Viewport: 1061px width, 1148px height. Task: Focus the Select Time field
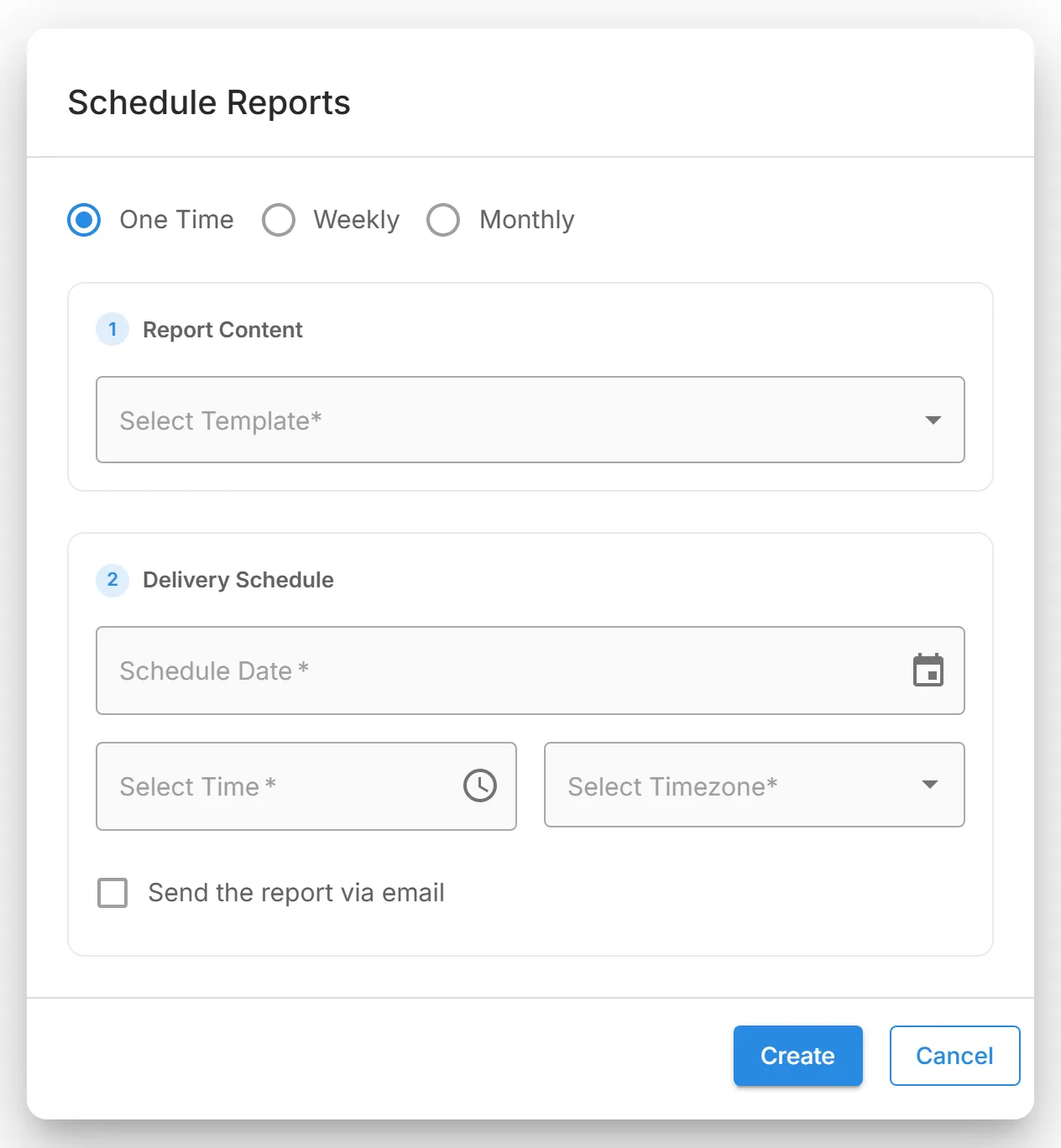tap(306, 786)
